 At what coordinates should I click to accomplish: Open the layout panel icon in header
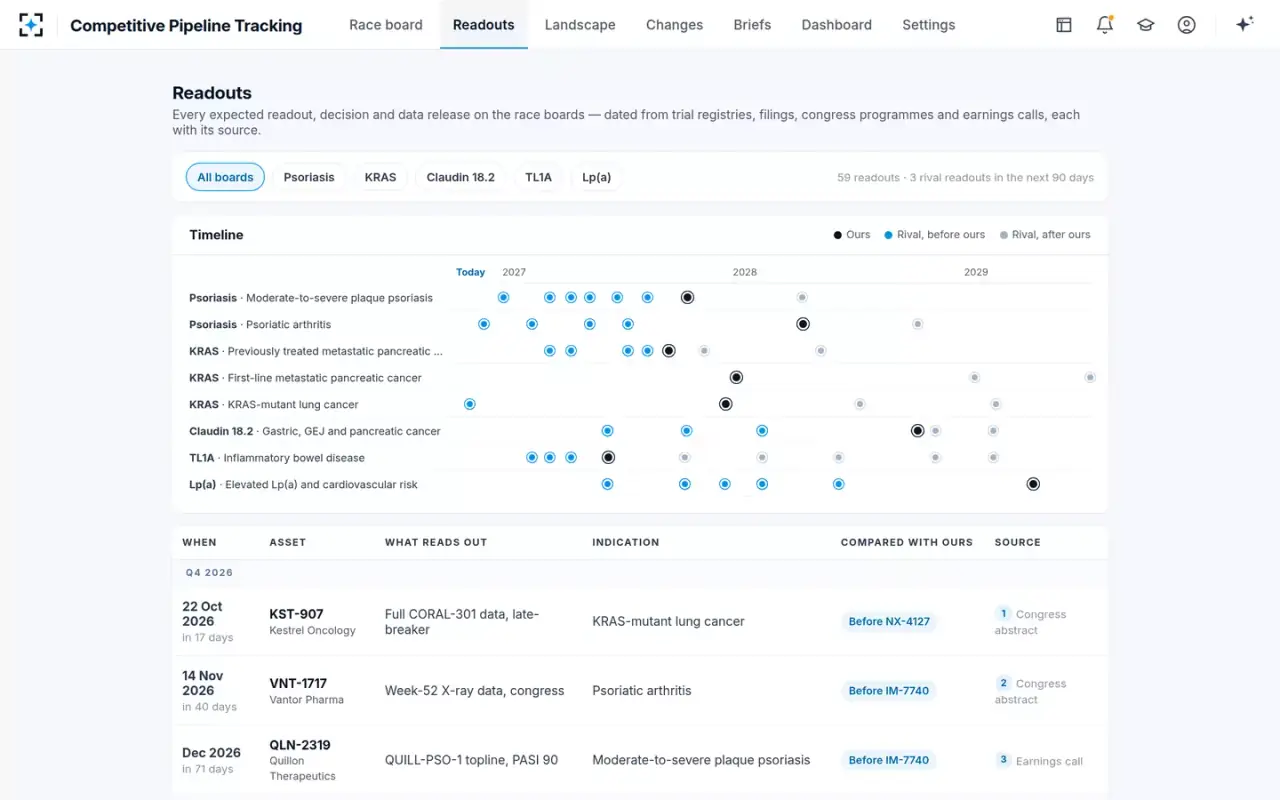tap(1064, 25)
